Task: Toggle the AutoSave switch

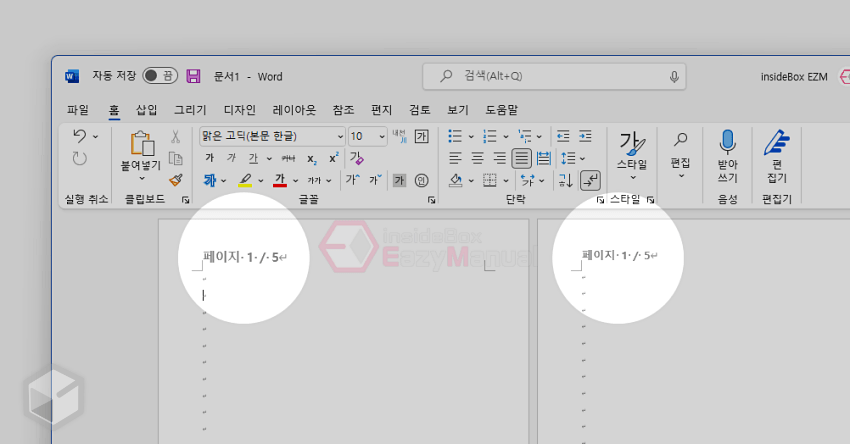Action: coord(160,76)
